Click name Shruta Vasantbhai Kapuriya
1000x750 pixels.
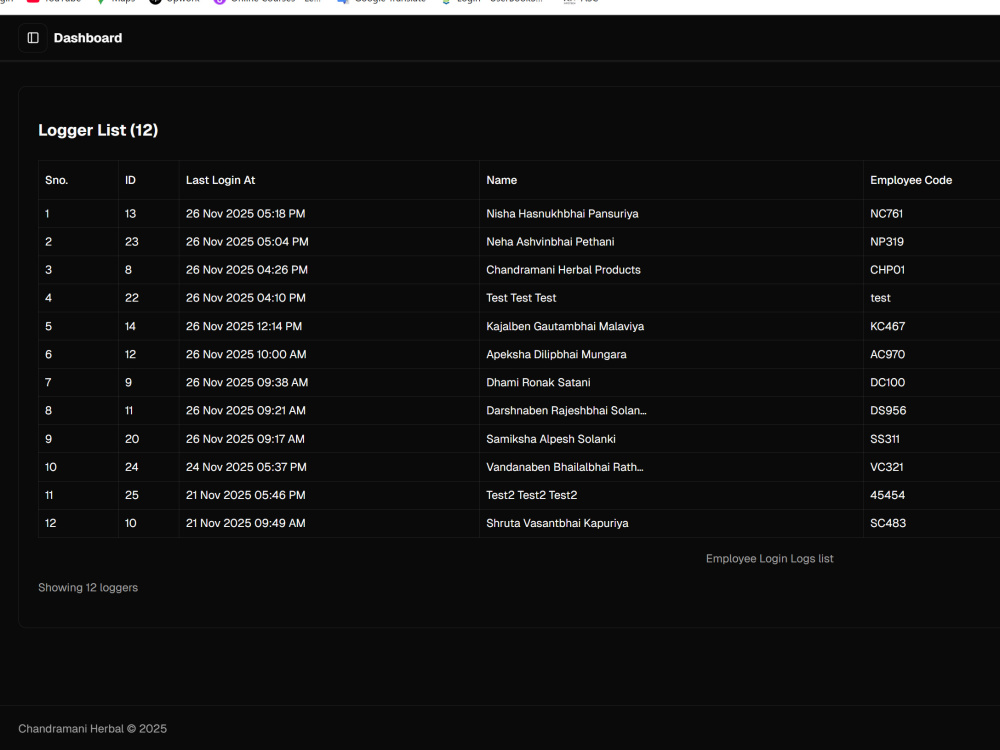[557, 523]
